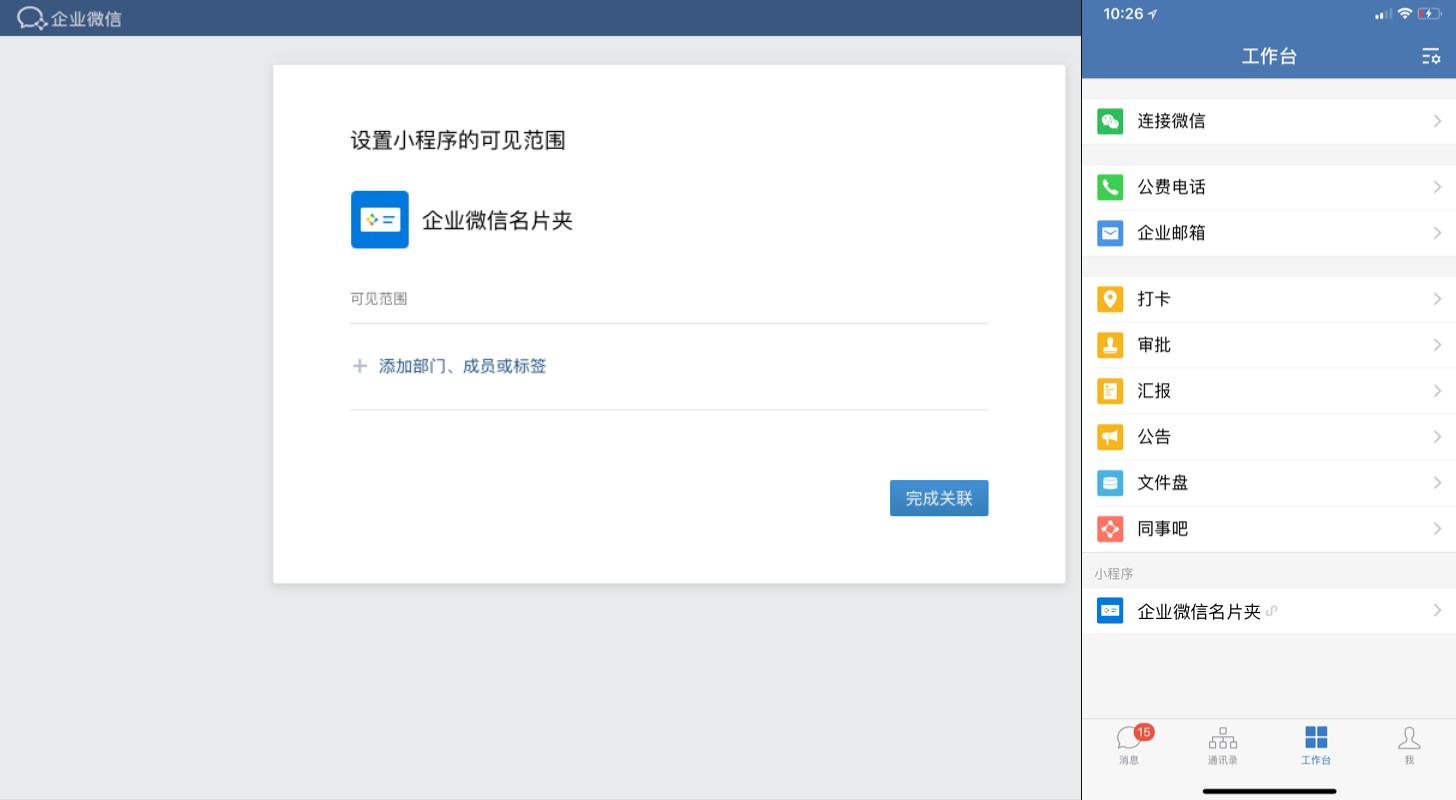Screen dimensions: 1456x800
Task: Click the plus icon beside 添加部门、成员或标签
Action: 360,366
